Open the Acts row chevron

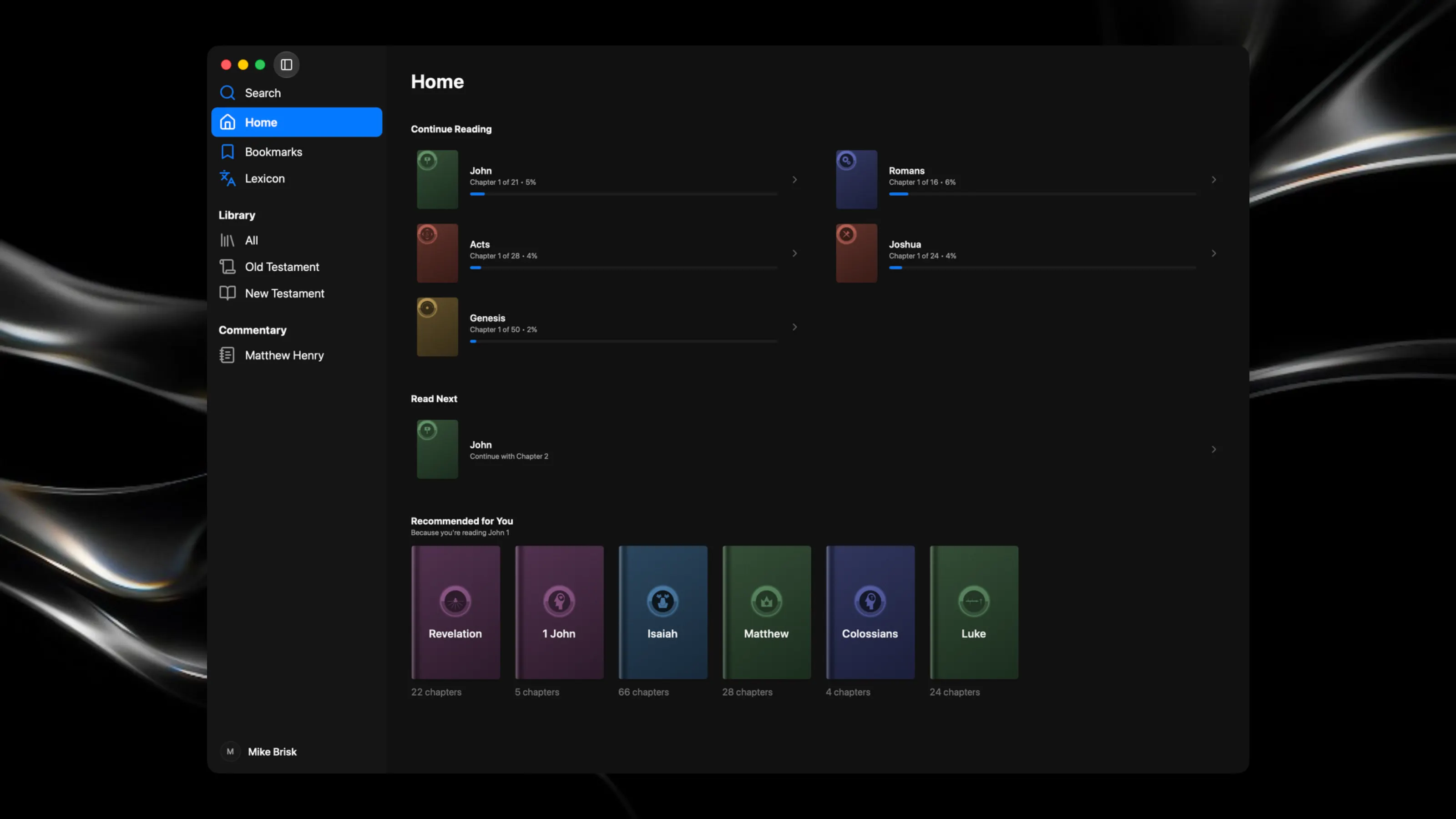(x=794, y=253)
